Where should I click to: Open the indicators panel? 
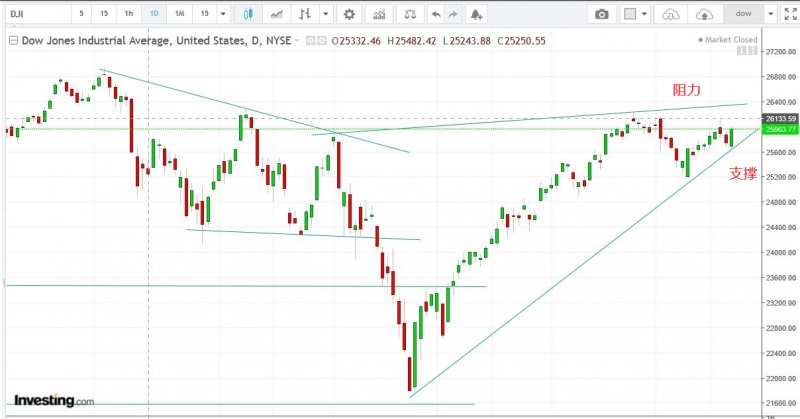pyautogui.click(x=380, y=14)
